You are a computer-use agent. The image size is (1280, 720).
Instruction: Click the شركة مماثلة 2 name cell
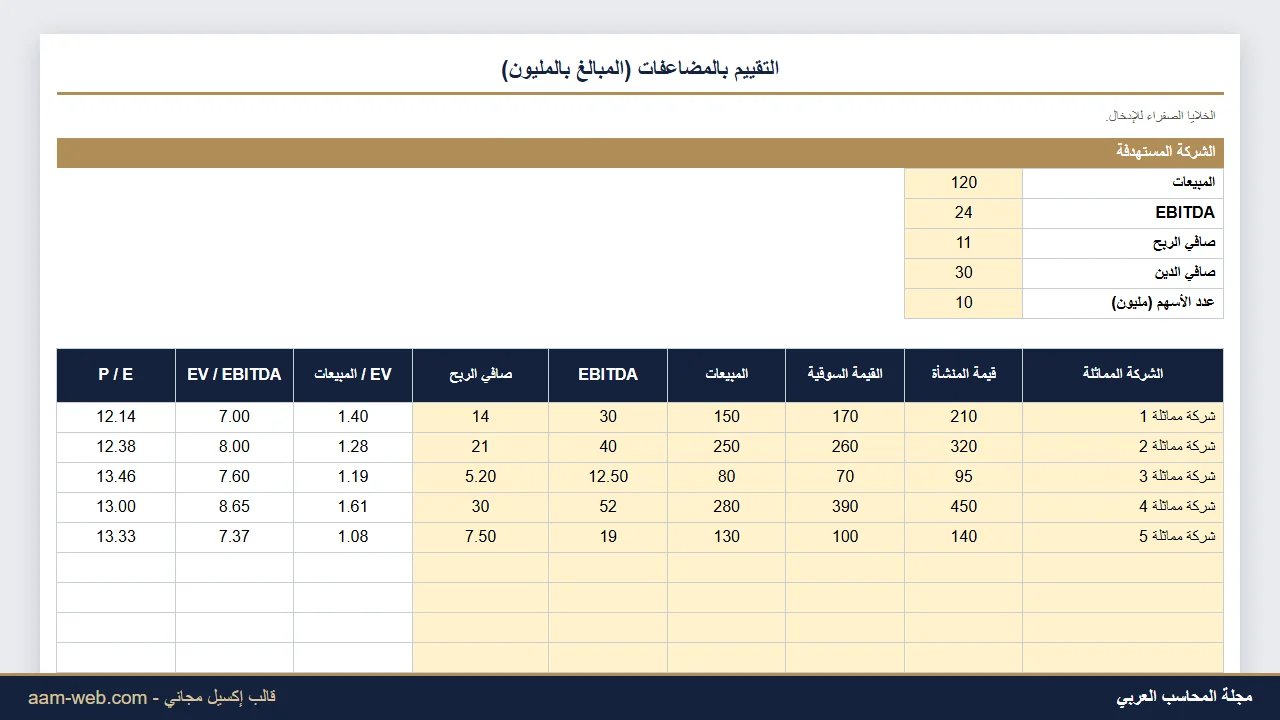click(1123, 447)
